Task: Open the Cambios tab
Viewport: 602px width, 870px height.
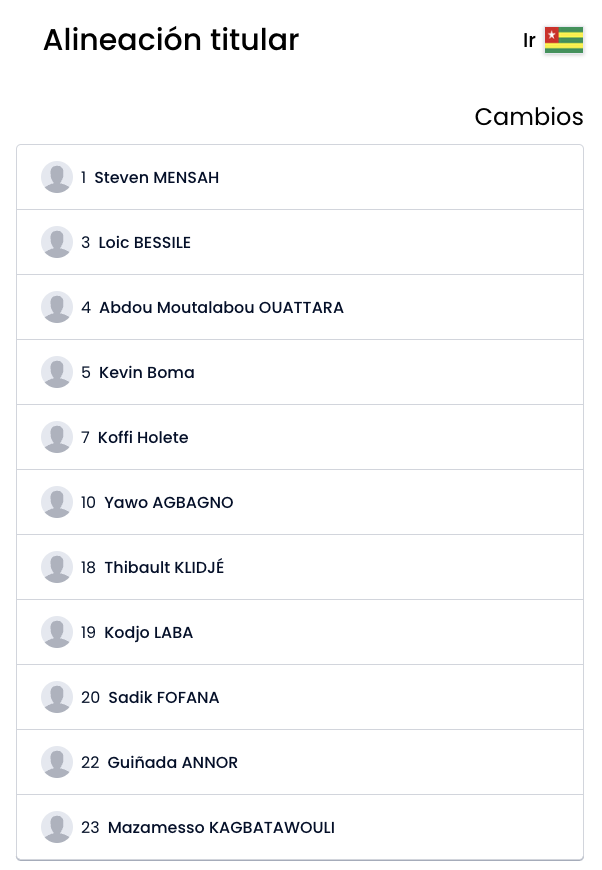Action: pos(528,117)
